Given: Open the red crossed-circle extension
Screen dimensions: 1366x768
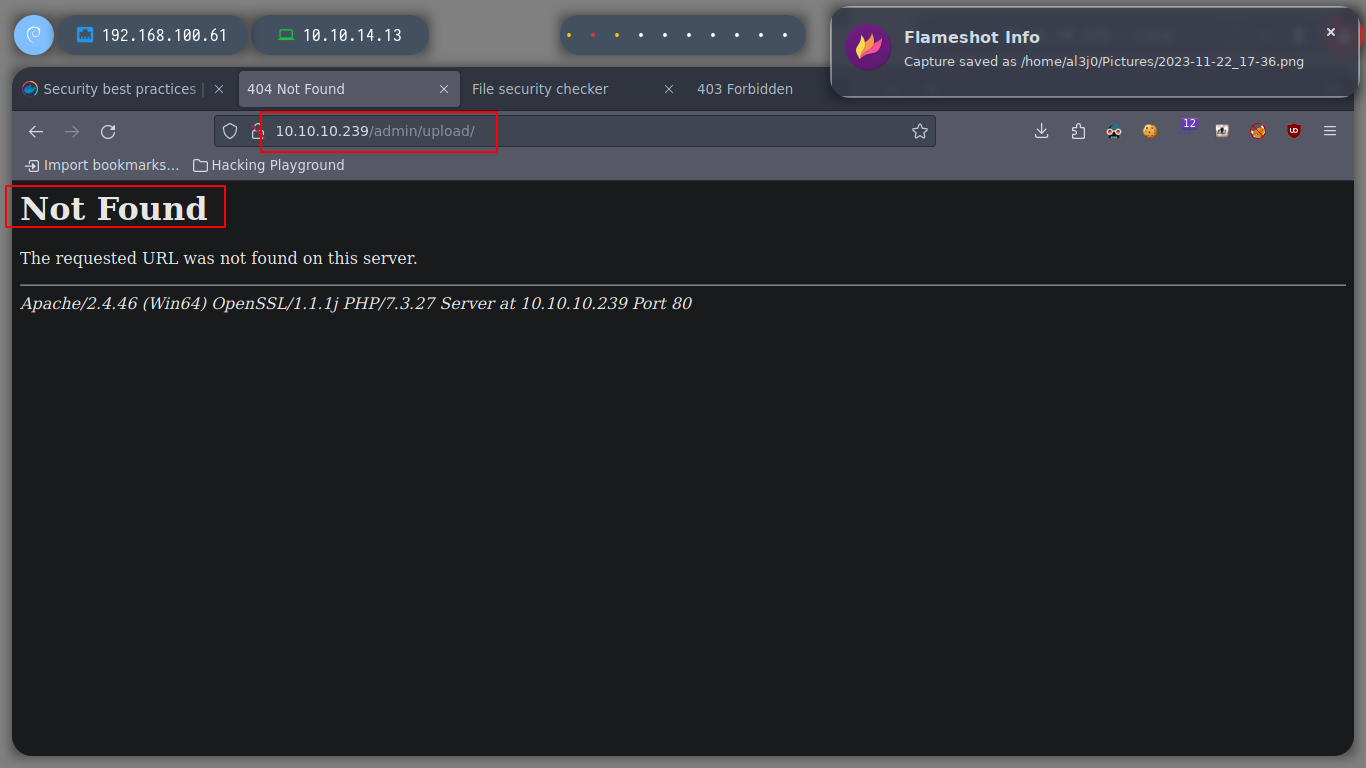Looking at the screenshot, I should [x=1258, y=131].
